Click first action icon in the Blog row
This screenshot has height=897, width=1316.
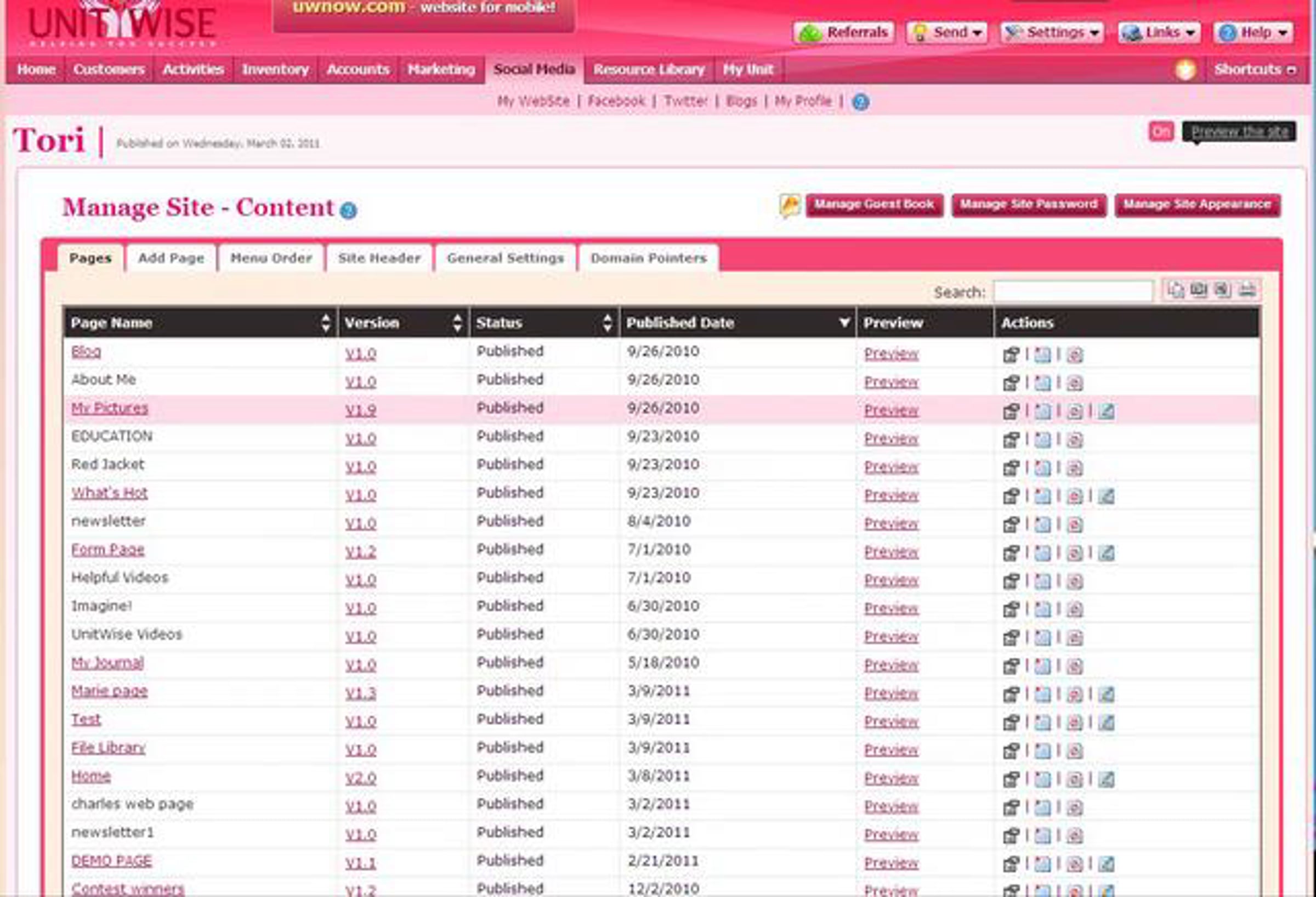1011,355
